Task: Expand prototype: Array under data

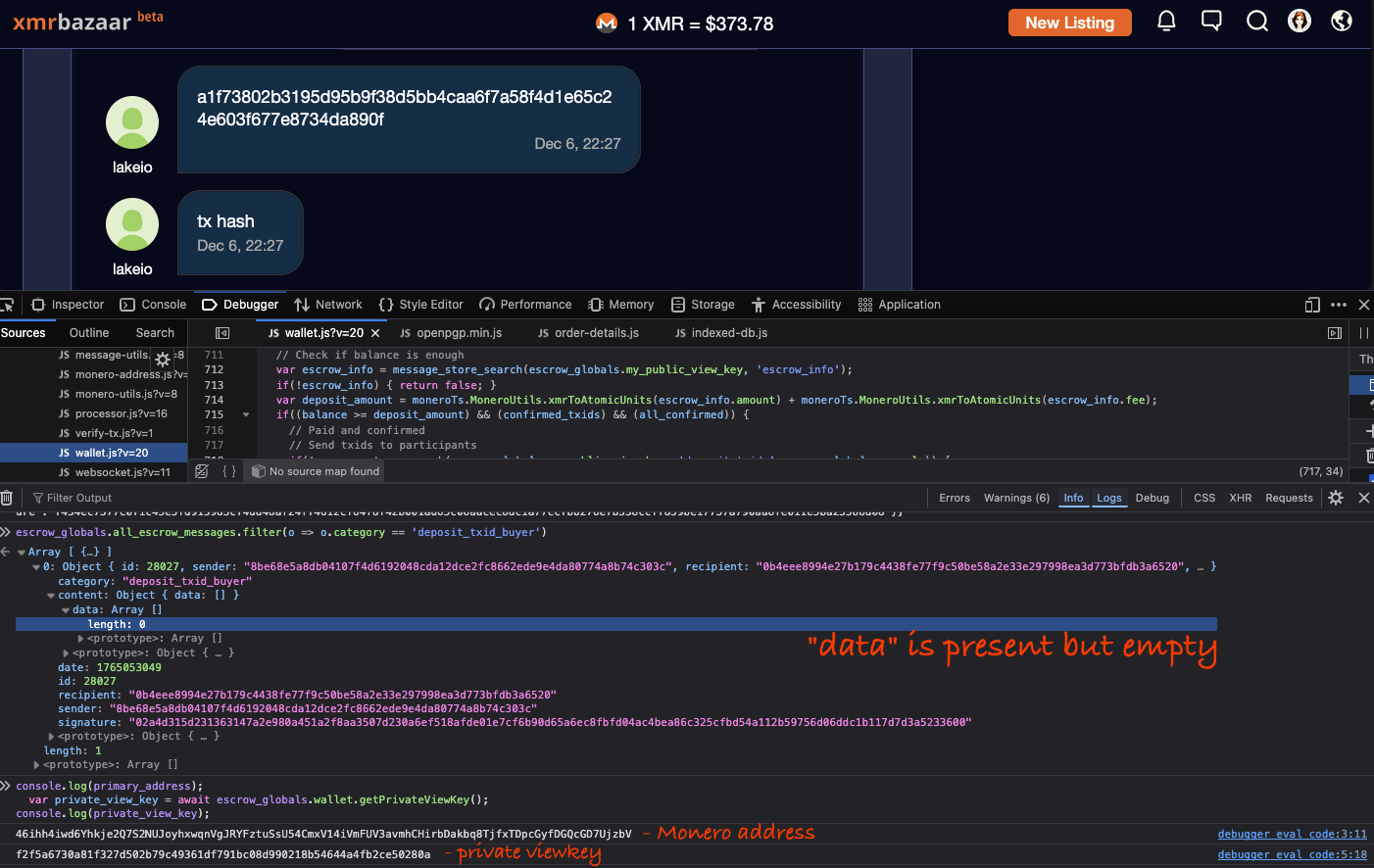Action: (80, 639)
